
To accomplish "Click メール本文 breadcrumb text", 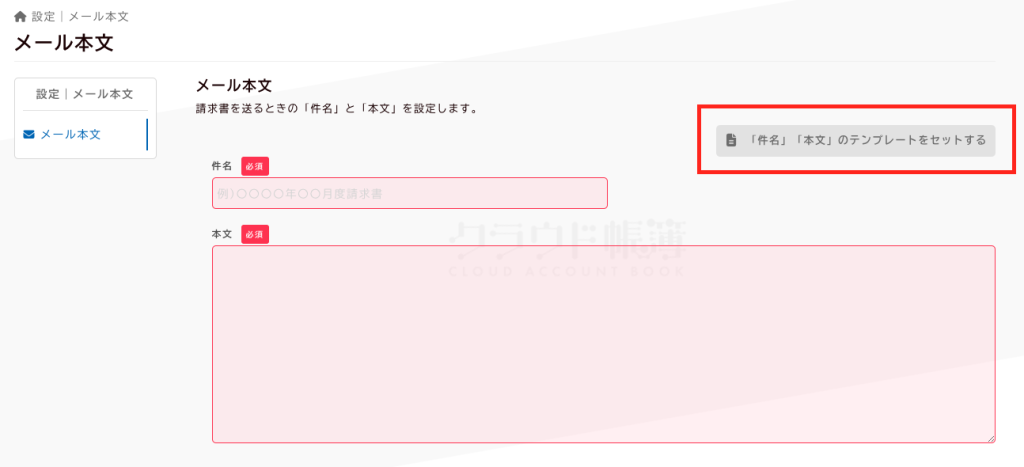I will pyautogui.click(x=99, y=16).
